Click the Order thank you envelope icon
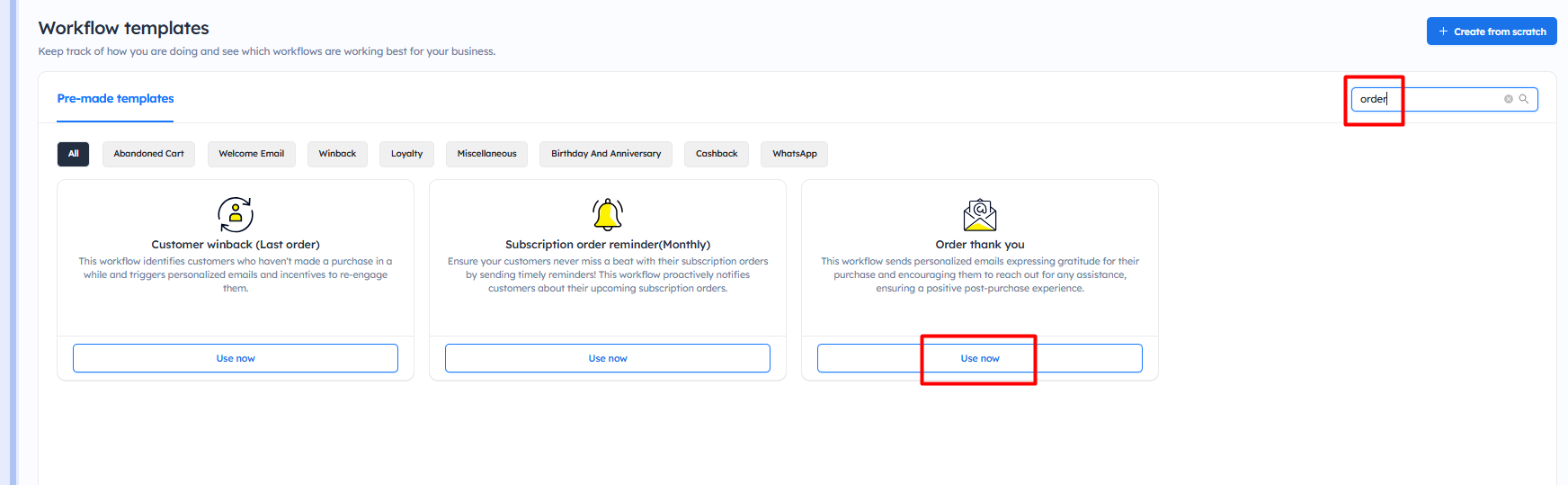The image size is (1568, 485). click(979, 214)
